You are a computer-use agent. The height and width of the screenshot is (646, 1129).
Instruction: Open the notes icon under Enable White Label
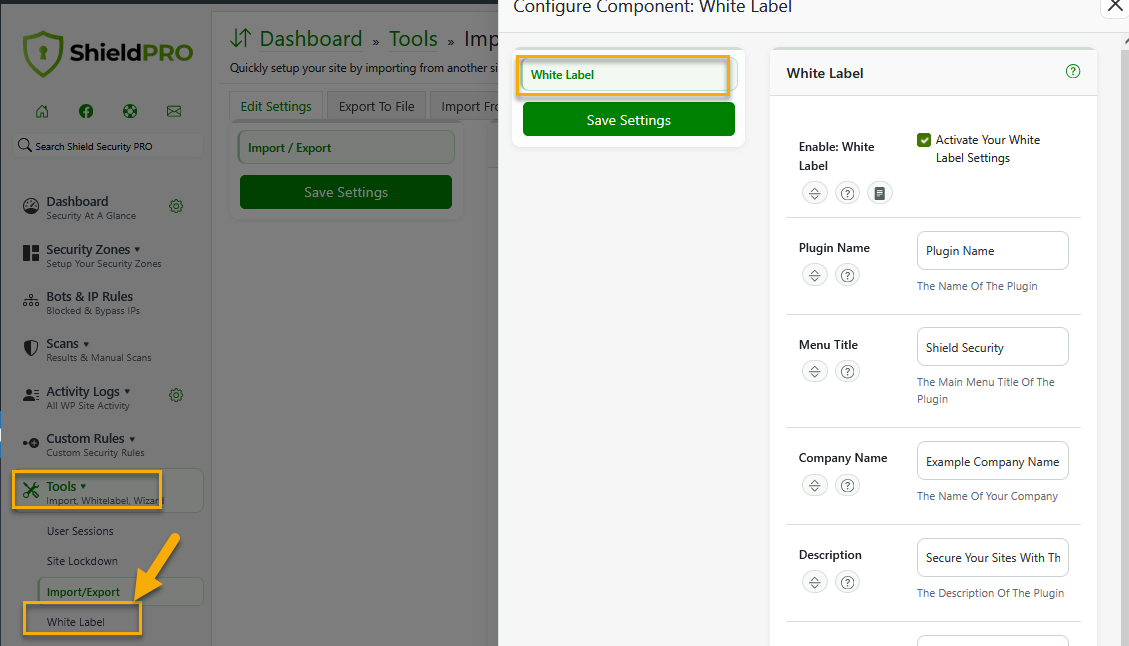pyautogui.click(x=879, y=192)
